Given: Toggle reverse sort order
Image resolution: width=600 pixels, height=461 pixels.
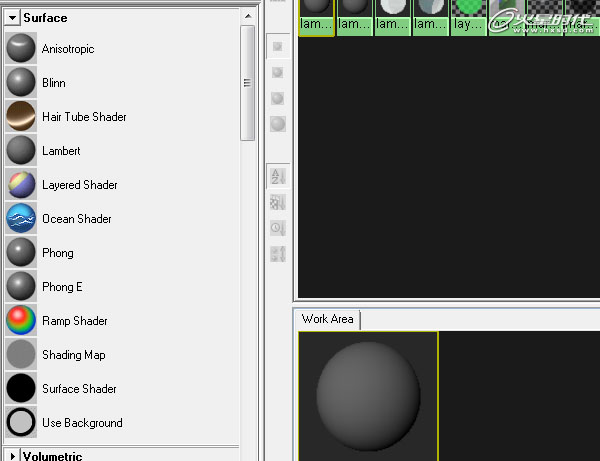Looking at the screenshot, I should click(x=278, y=254).
